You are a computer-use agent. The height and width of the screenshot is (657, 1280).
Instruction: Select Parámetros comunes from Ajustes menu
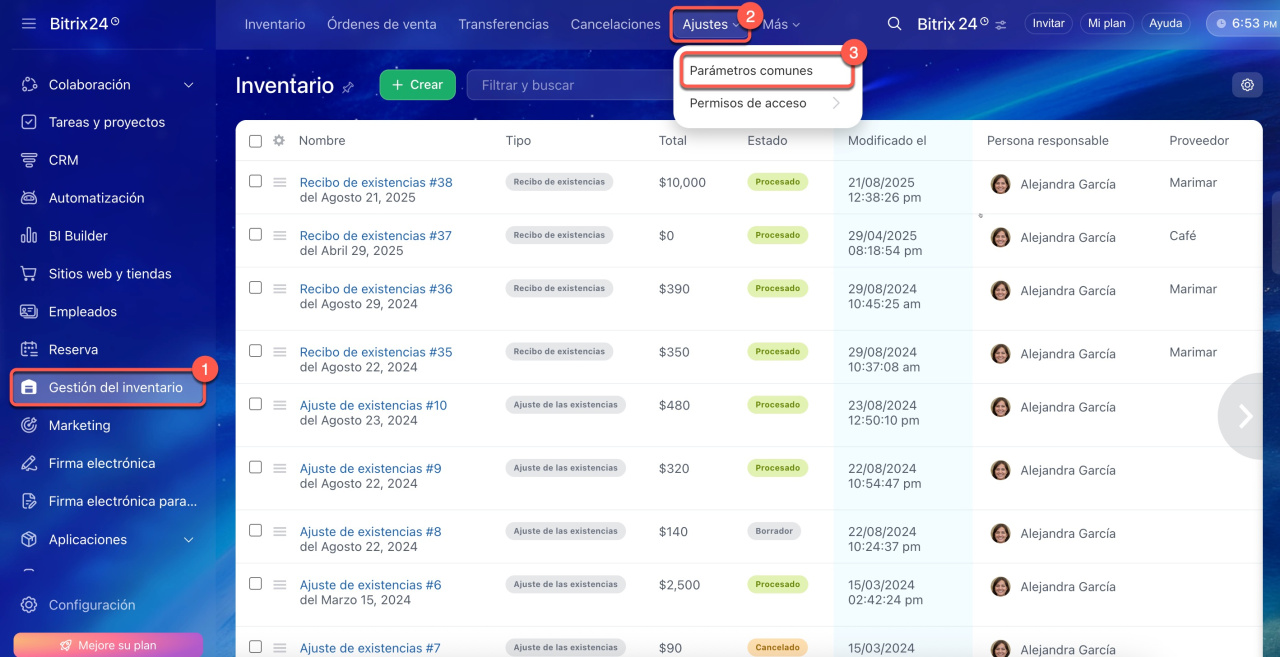pyautogui.click(x=751, y=71)
